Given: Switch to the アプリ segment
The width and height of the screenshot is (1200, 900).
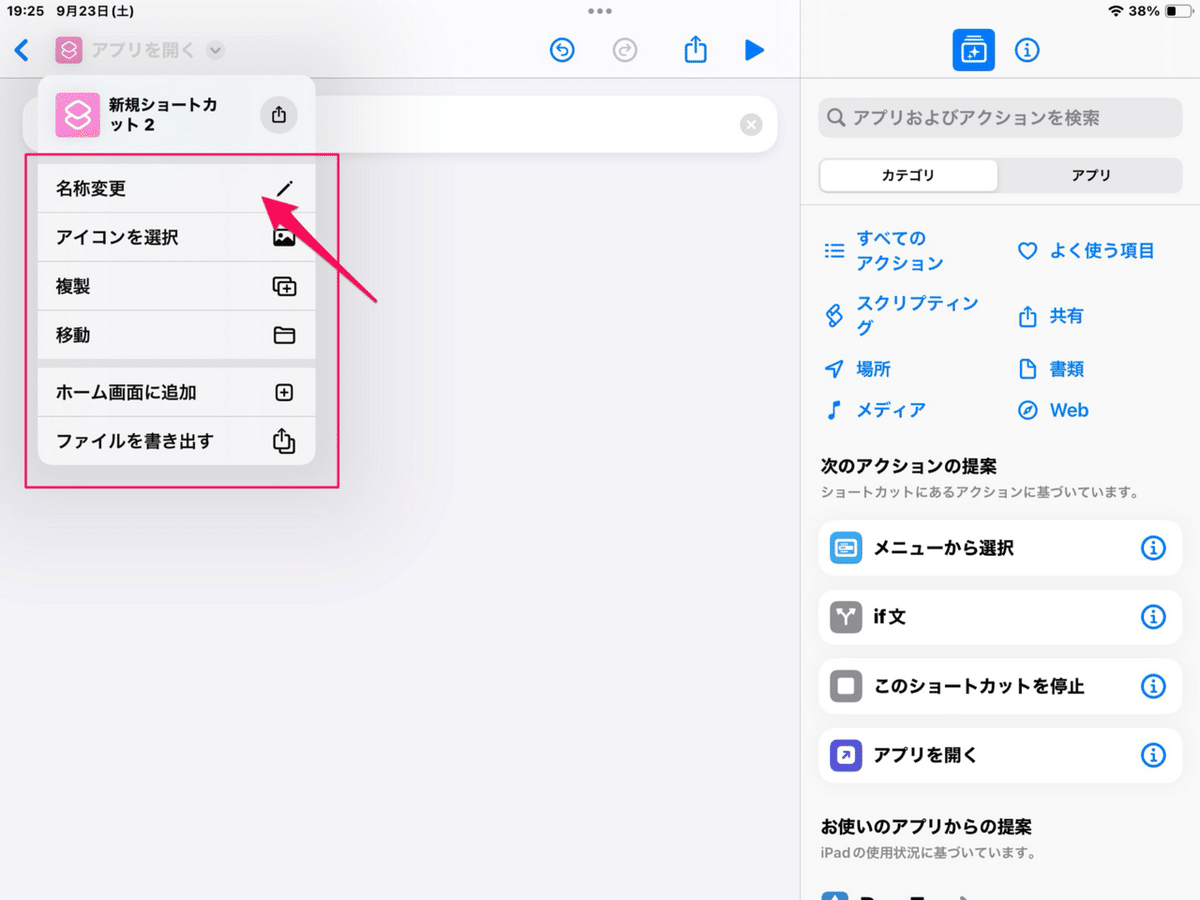Looking at the screenshot, I should [x=1091, y=175].
